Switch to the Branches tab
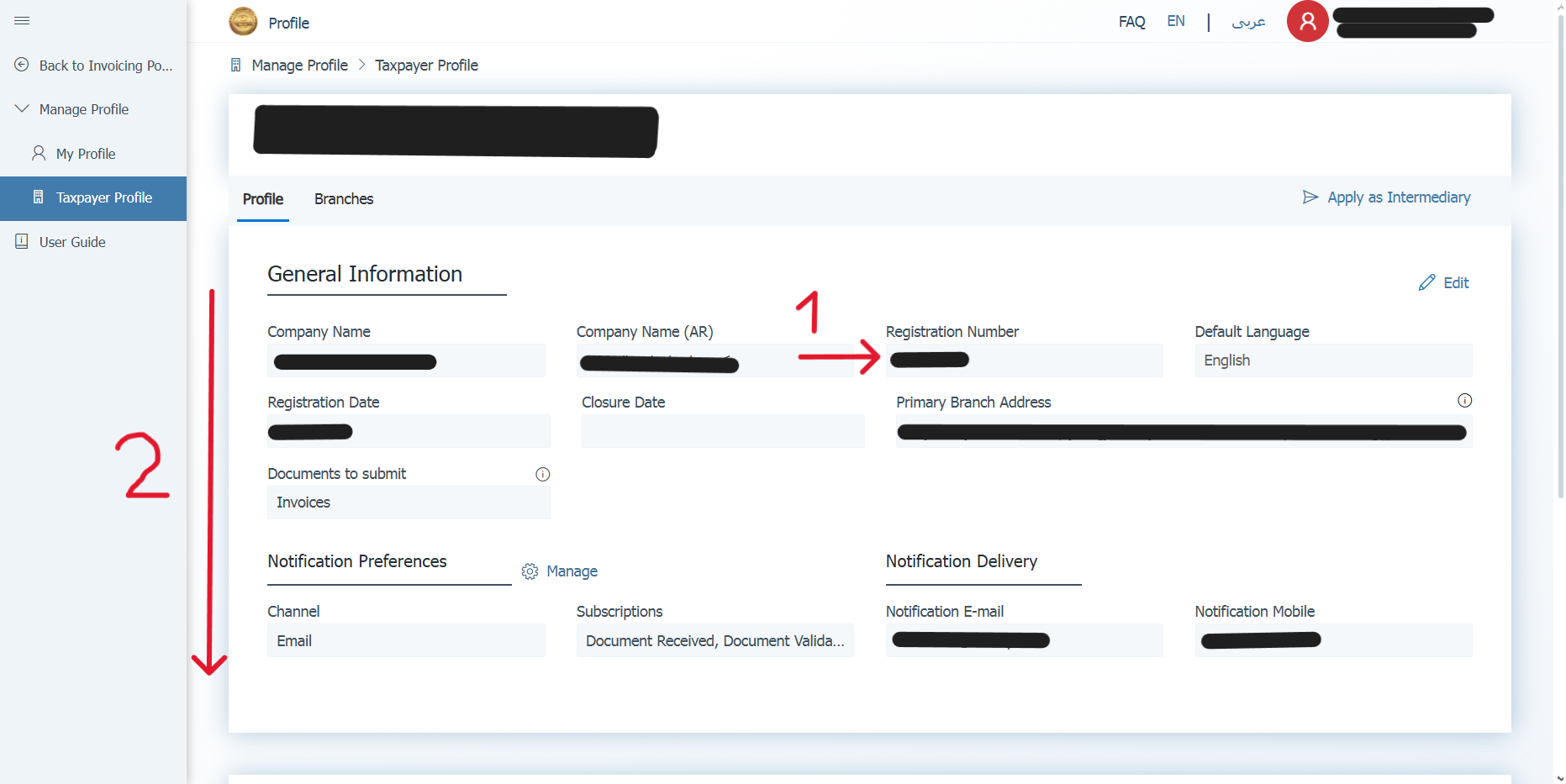Image resolution: width=1566 pixels, height=784 pixels. [x=344, y=199]
